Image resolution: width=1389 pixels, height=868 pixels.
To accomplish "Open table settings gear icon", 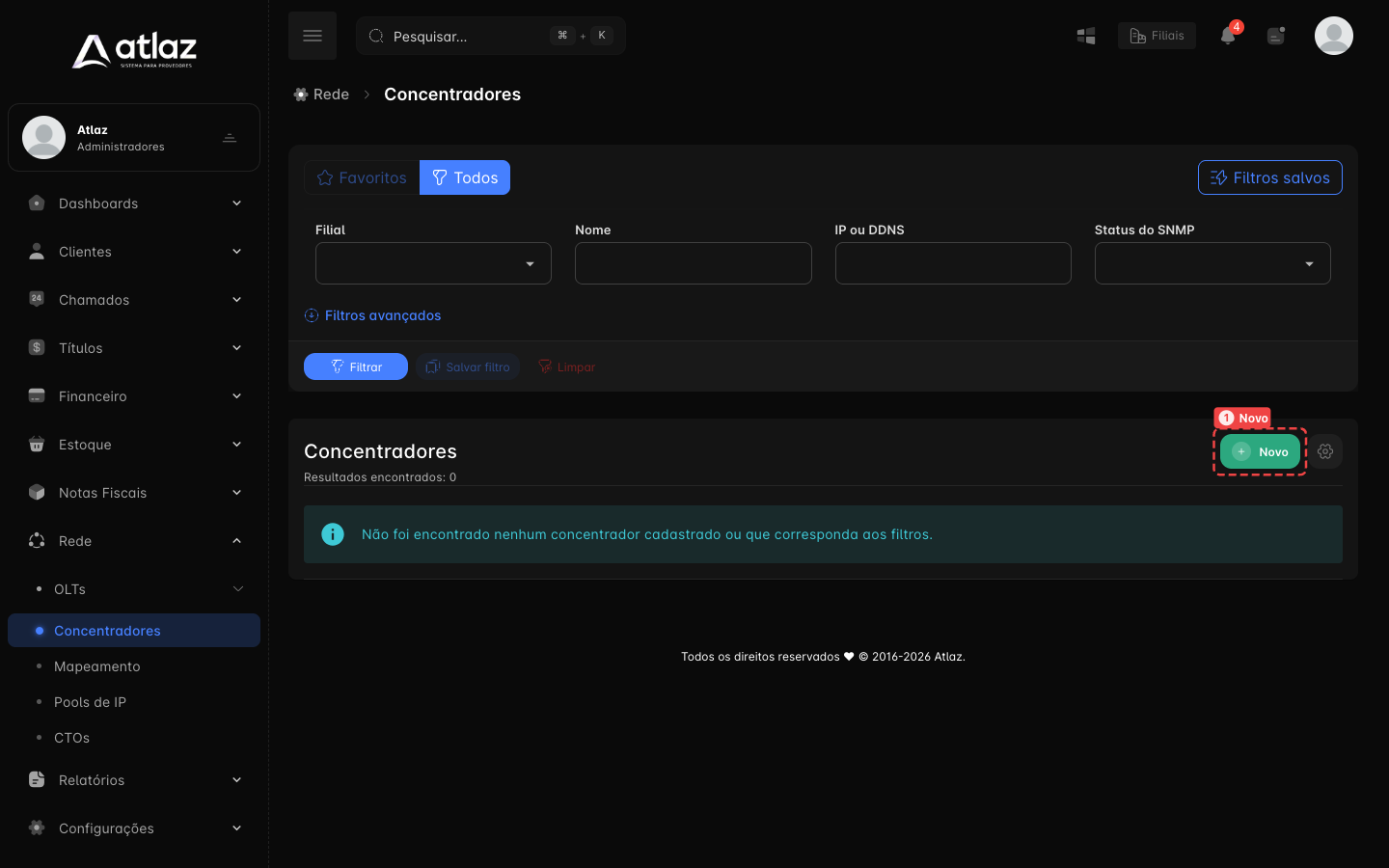I will [1325, 451].
